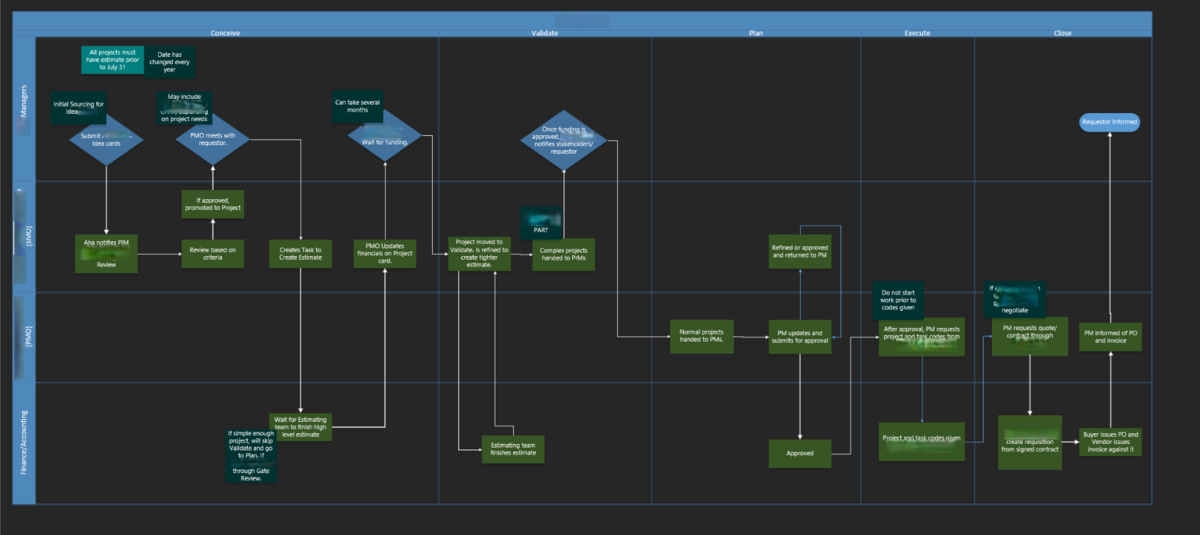1200x535 pixels.
Task: Click the 'Approved' process box
Action: click(800, 453)
